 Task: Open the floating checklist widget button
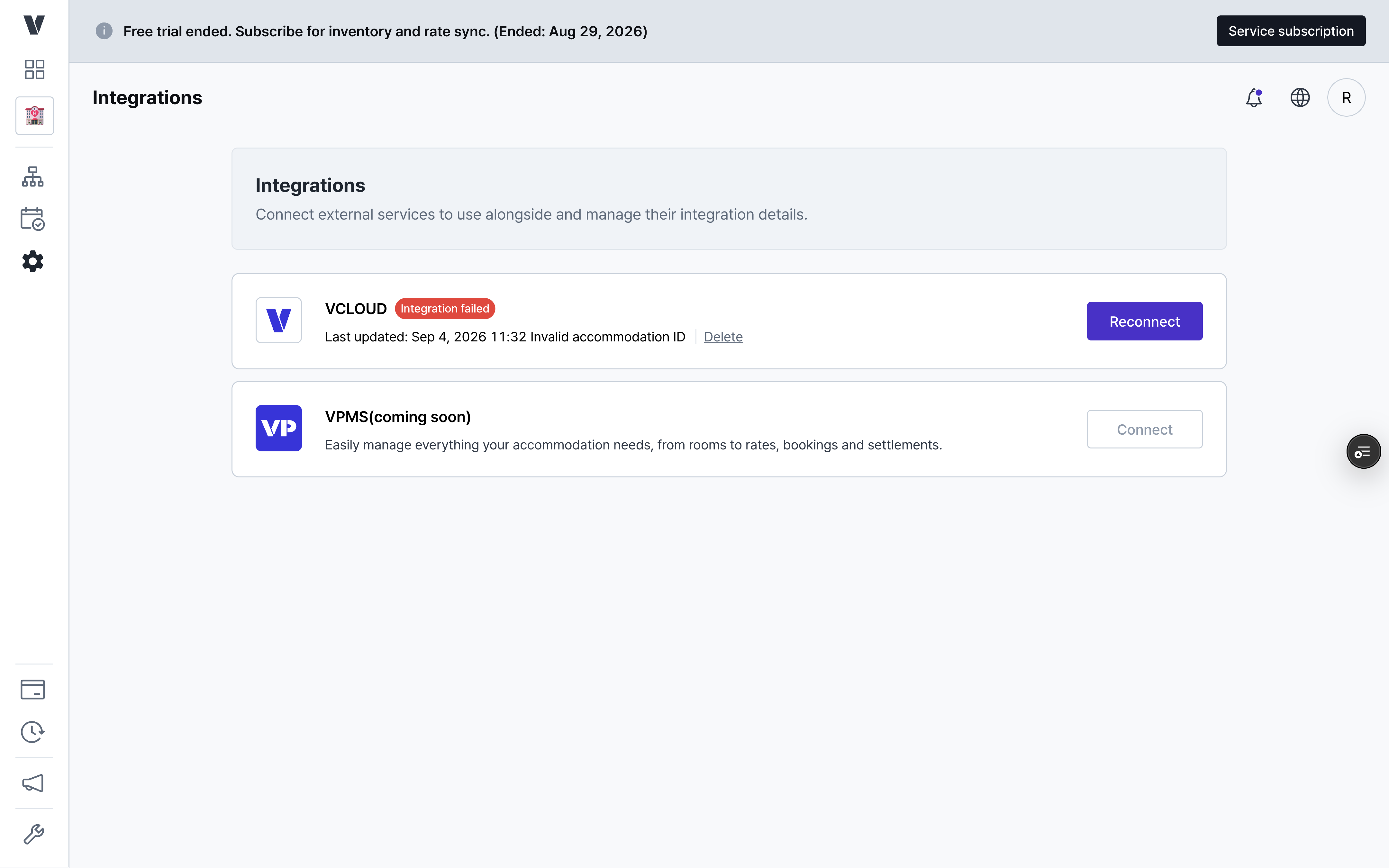click(1363, 452)
